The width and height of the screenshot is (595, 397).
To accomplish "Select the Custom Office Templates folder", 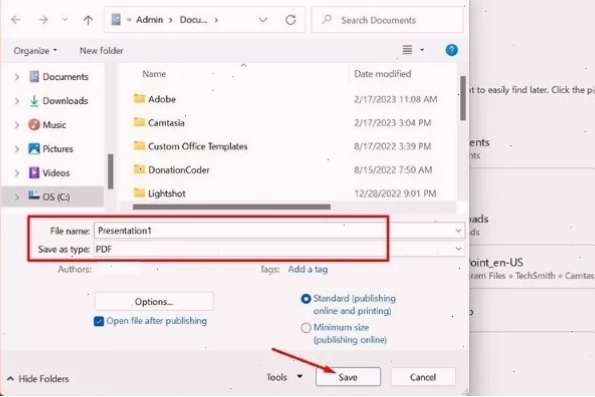I will (198, 146).
